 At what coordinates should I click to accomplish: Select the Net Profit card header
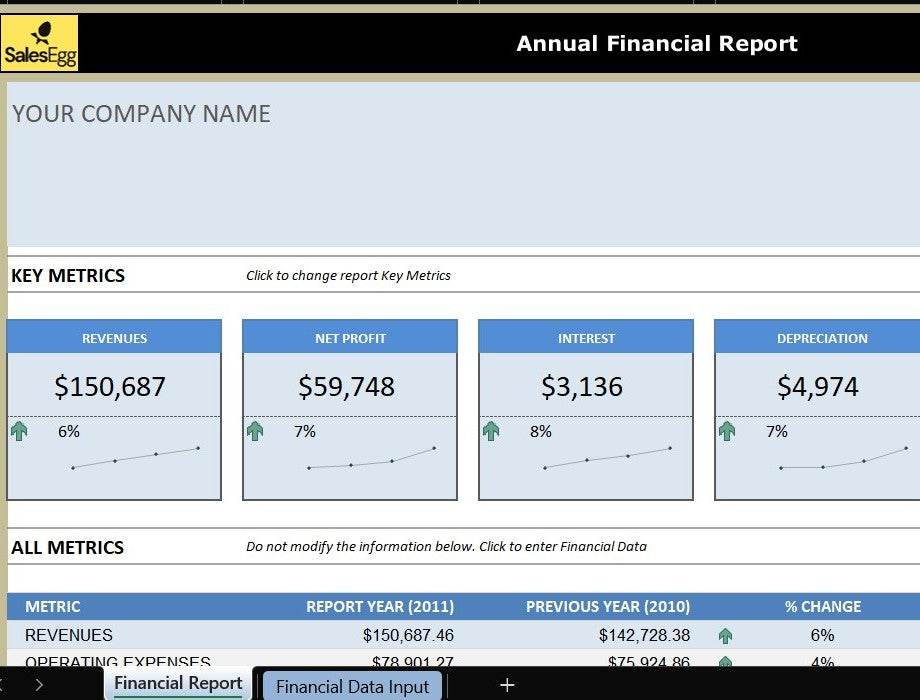coord(350,338)
